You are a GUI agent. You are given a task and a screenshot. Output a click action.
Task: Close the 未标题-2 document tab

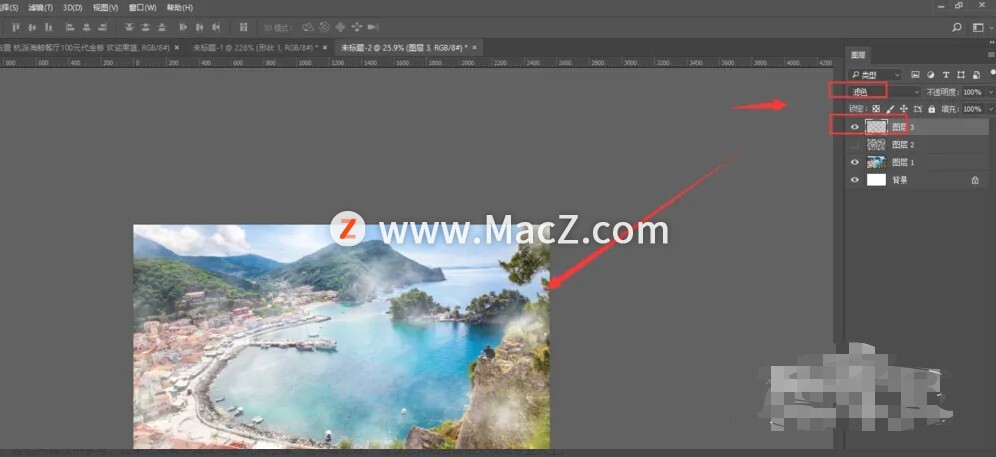[475, 47]
